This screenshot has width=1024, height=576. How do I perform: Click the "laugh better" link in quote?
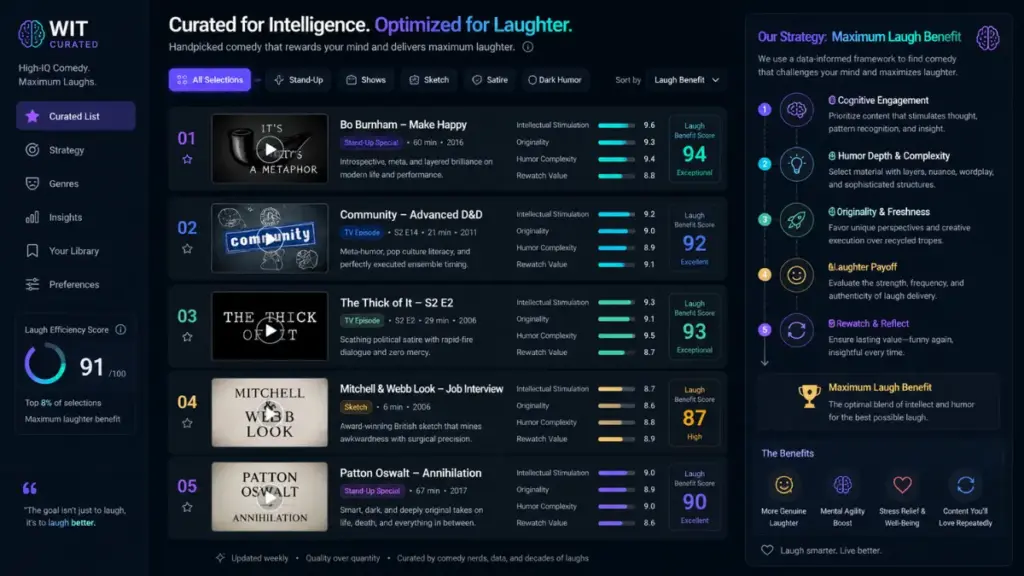pyautogui.click(x=71, y=522)
